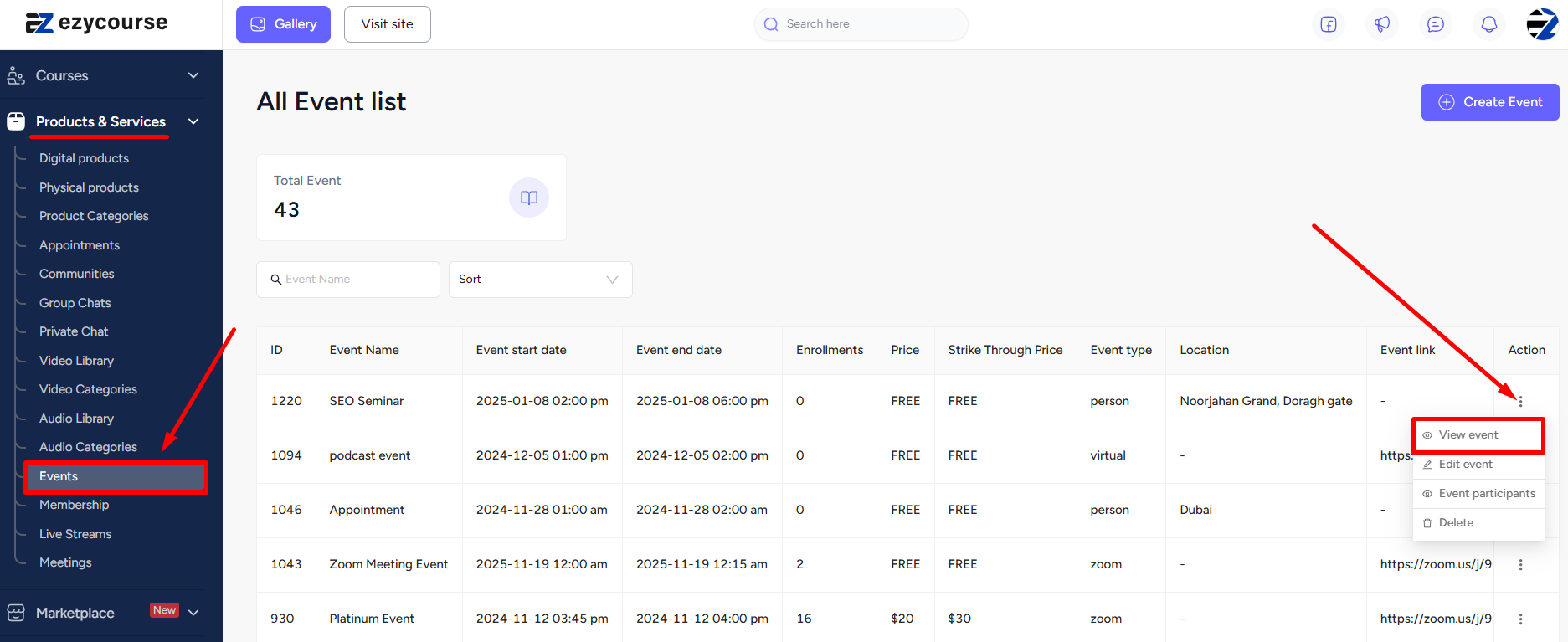Screen dimensions: 1568x642
Task: Focus the Search here field
Action: (x=861, y=24)
